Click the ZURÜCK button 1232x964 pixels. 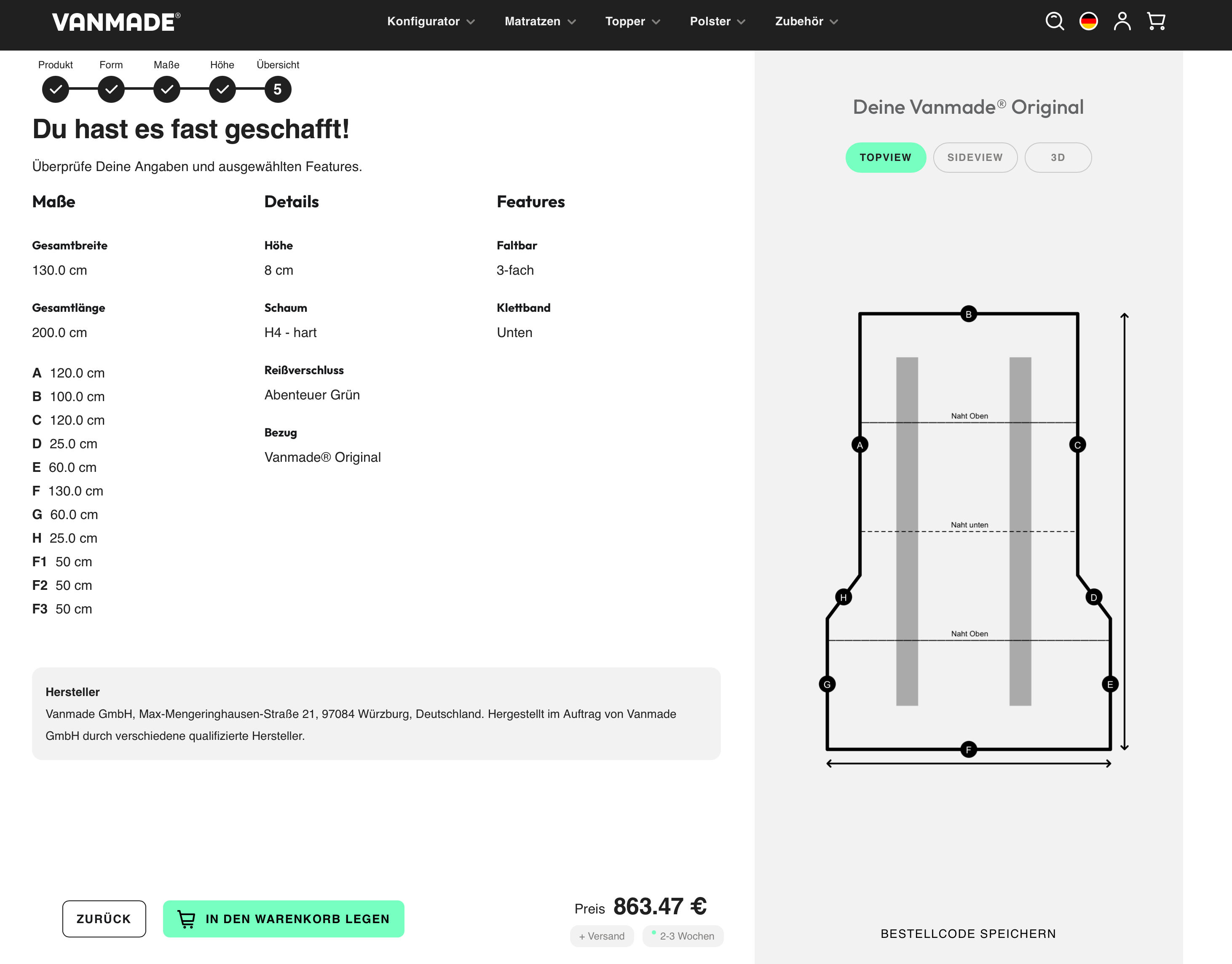tap(104, 919)
